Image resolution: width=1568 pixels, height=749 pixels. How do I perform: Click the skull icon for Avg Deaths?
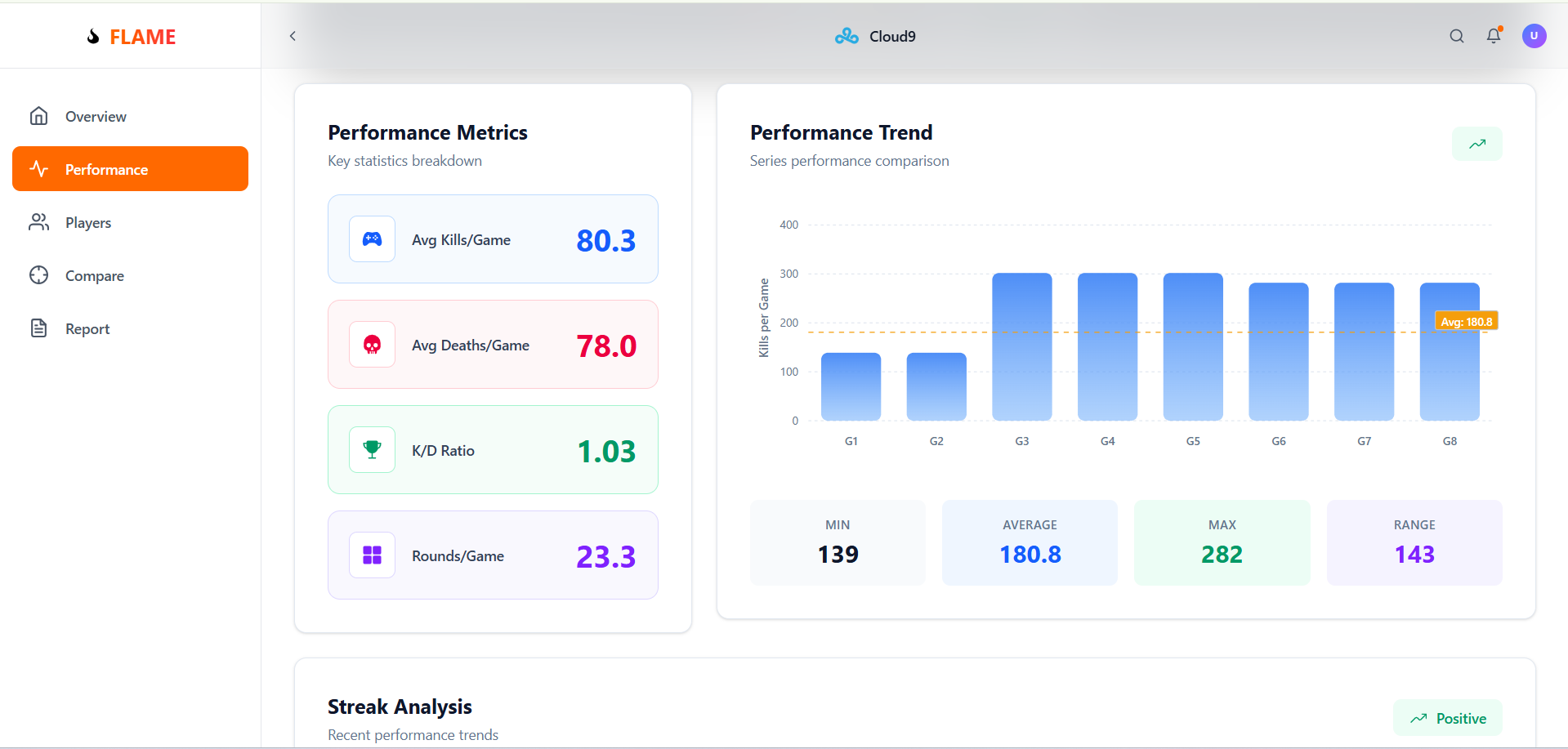(372, 345)
